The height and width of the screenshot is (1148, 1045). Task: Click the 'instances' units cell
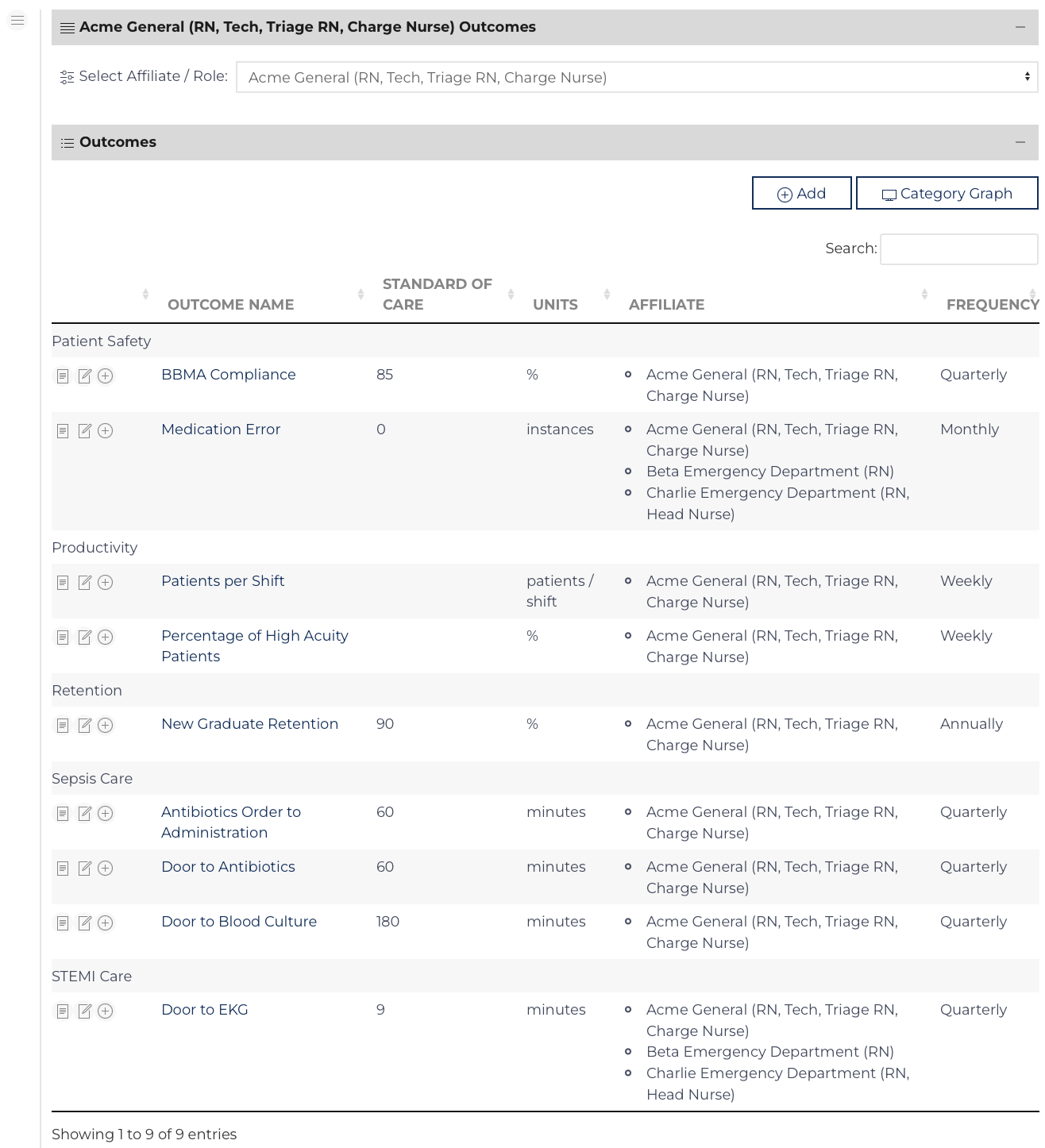(560, 430)
